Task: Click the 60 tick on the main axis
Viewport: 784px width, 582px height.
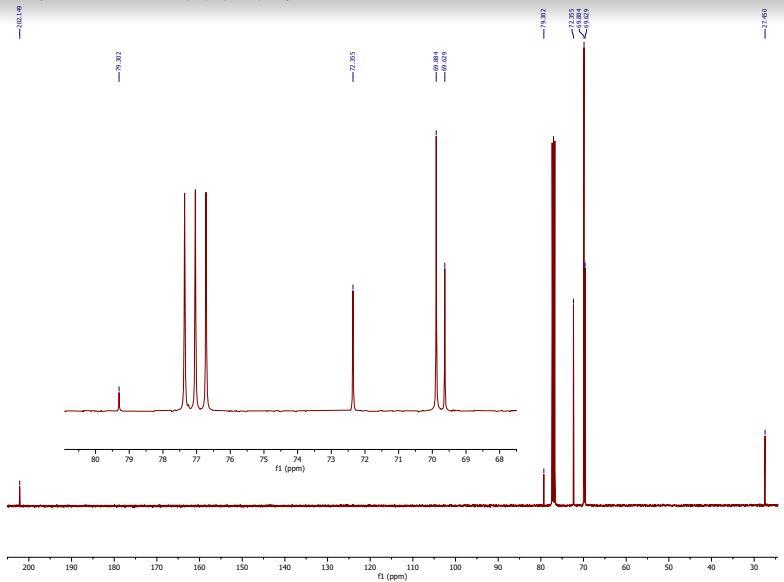Action: coord(626,568)
